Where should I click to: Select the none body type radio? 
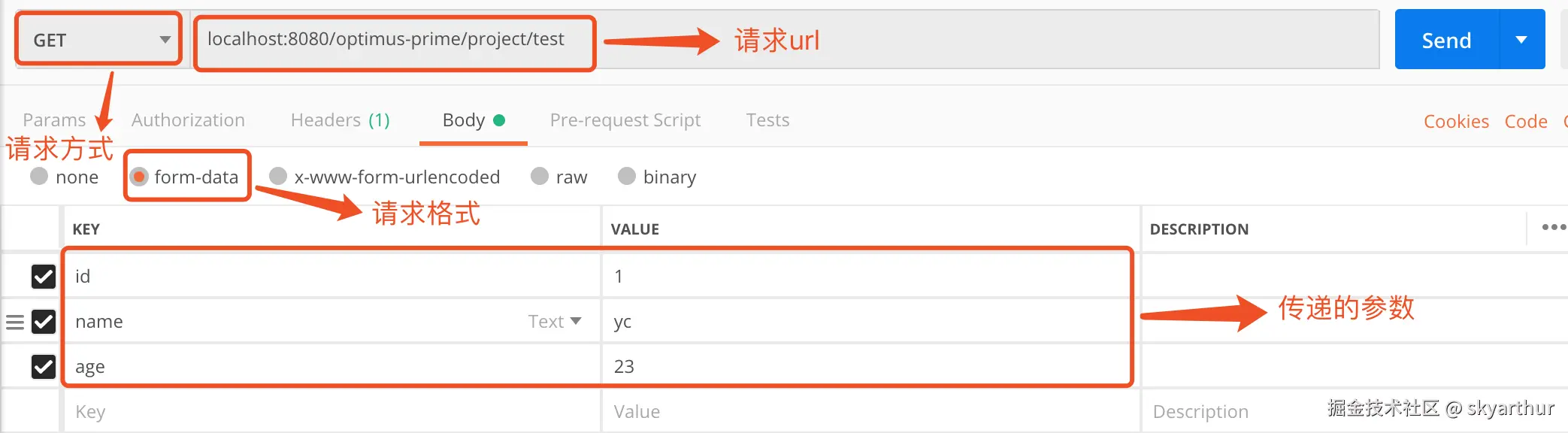(x=39, y=177)
